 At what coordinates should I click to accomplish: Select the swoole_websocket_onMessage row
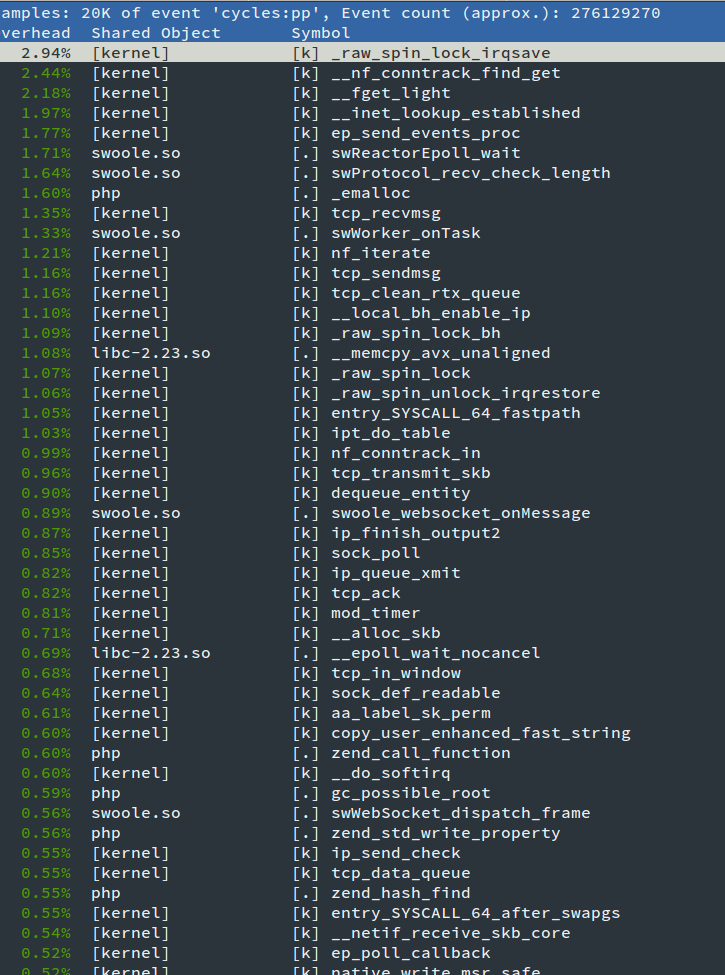(460, 513)
